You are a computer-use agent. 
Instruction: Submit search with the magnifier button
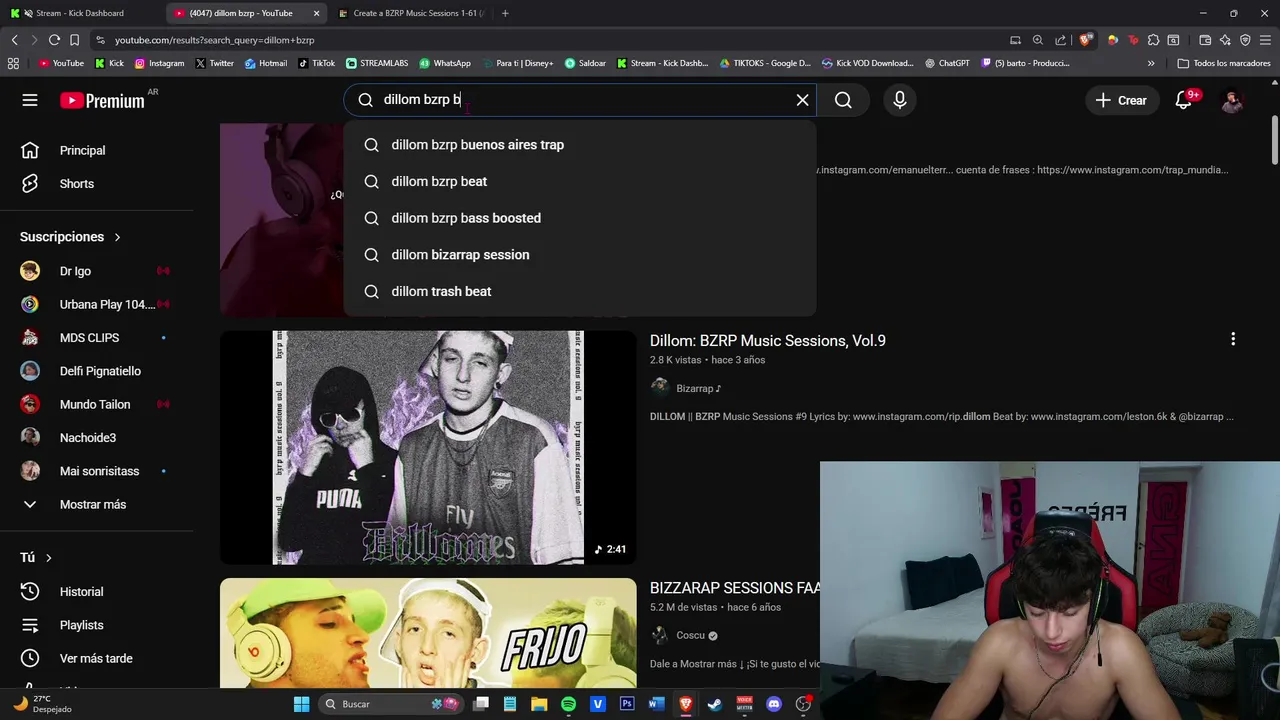click(x=843, y=100)
